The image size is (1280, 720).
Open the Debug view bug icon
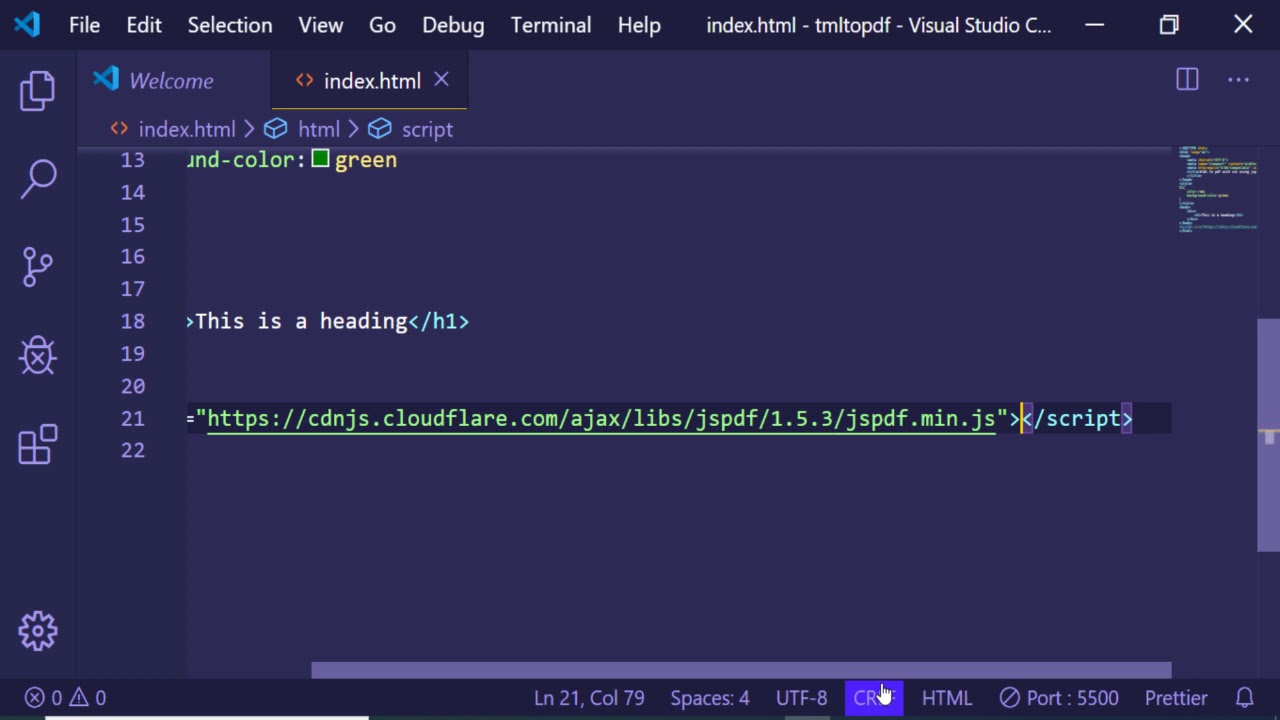pos(38,355)
